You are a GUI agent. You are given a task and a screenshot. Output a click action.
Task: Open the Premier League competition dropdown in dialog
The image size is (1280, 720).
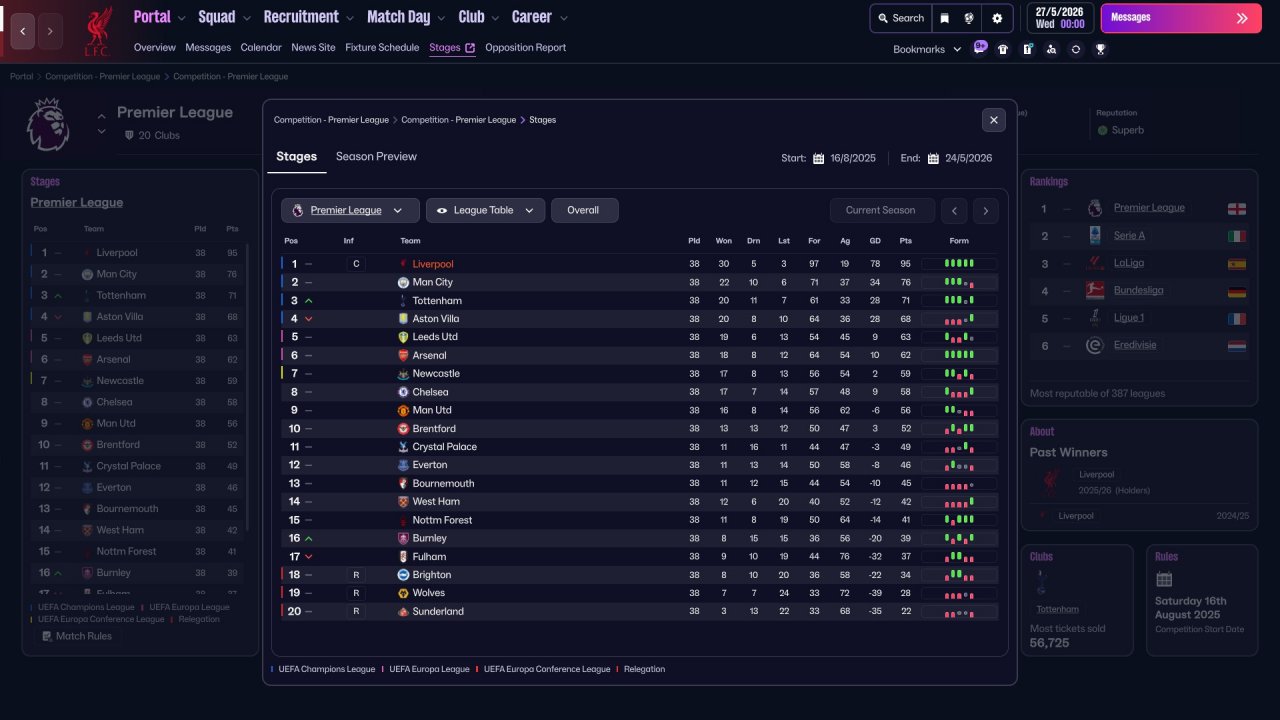click(350, 210)
